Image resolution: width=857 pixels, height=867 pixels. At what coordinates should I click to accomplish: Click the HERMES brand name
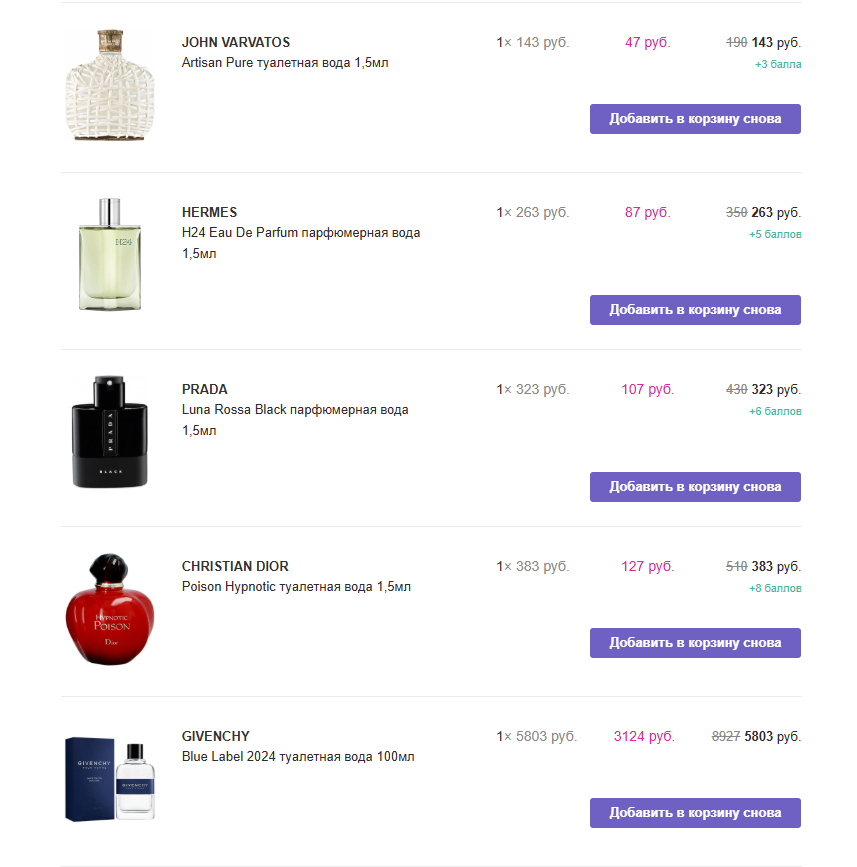click(209, 212)
